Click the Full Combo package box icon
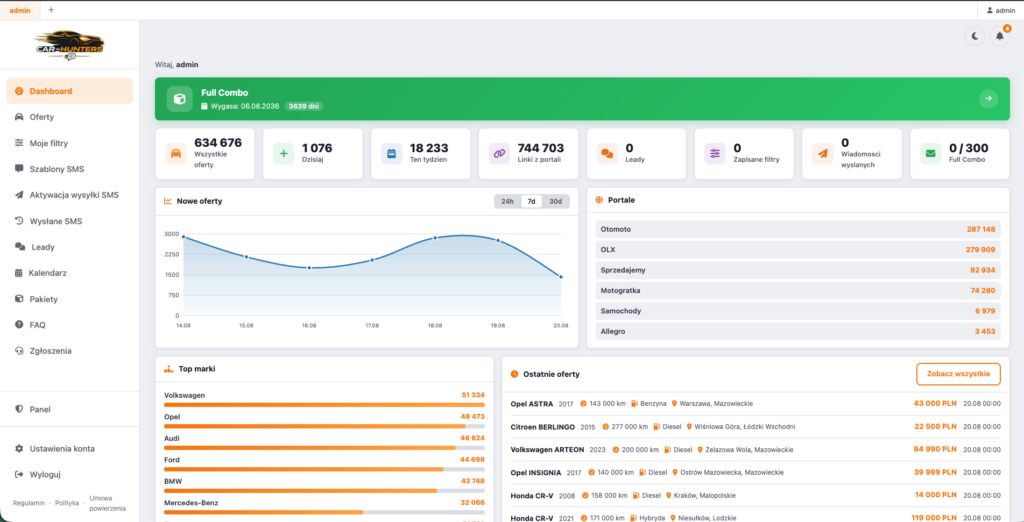The width and height of the screenshot is (1024, 522). click(180, 99)
